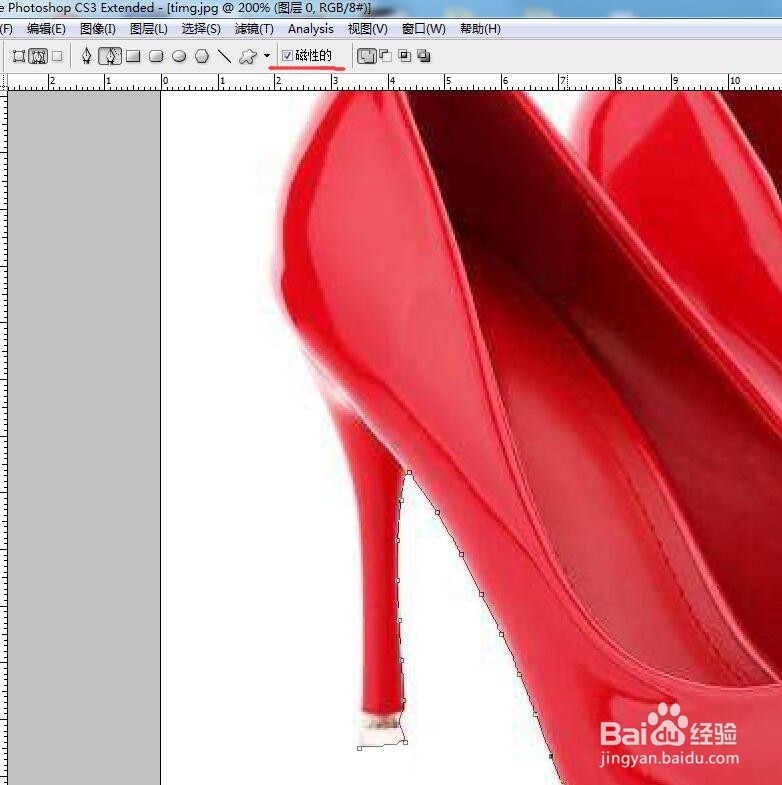Open the 图层(L) menu
Screen dimensions: 782x785
tap(149, 29)
